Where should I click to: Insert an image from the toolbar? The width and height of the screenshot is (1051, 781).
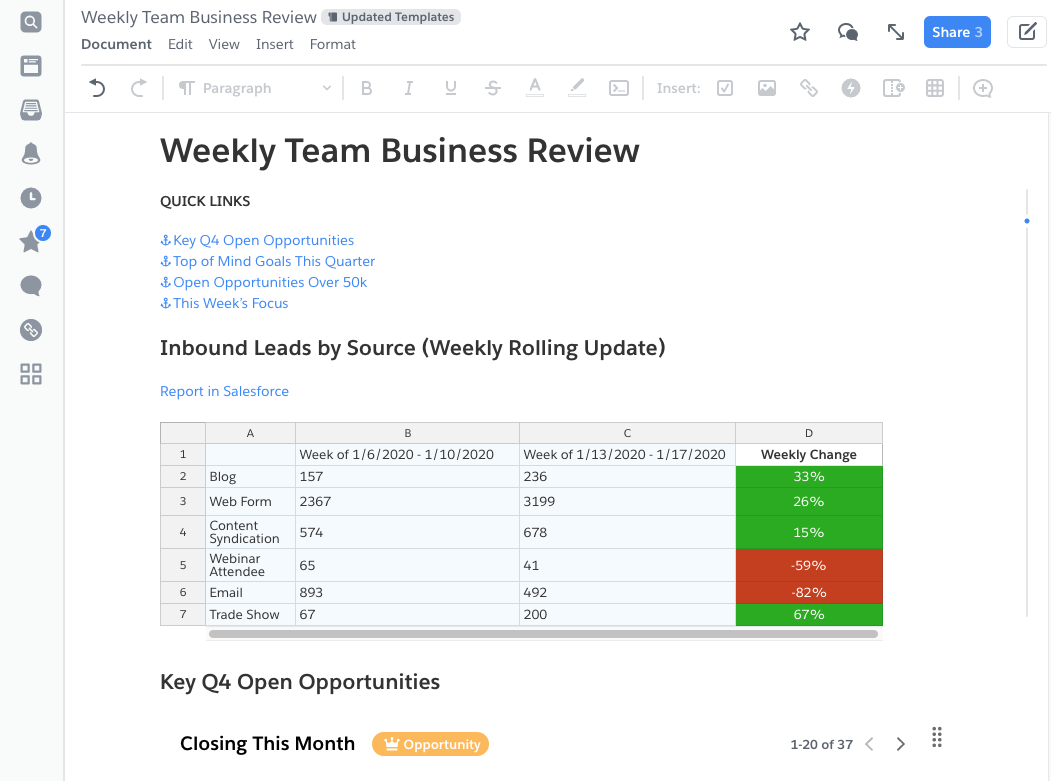click(x=766, y=88)
